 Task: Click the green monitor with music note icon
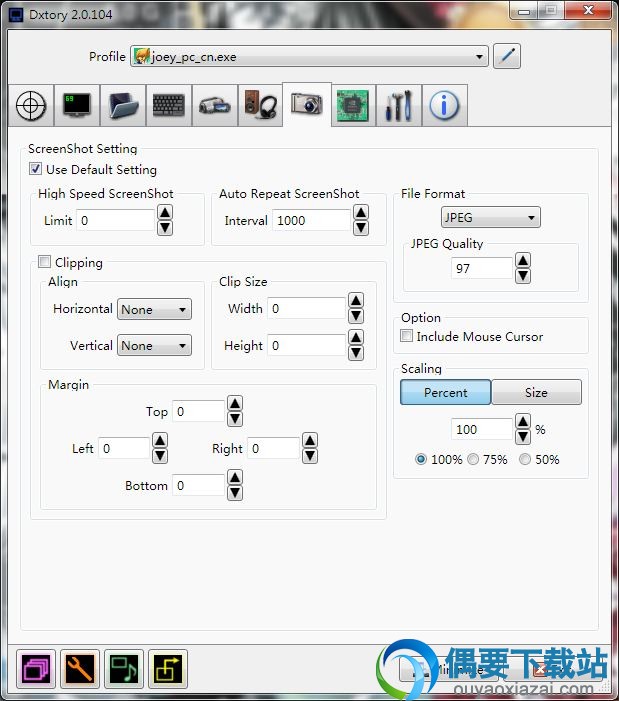point(124,669)
